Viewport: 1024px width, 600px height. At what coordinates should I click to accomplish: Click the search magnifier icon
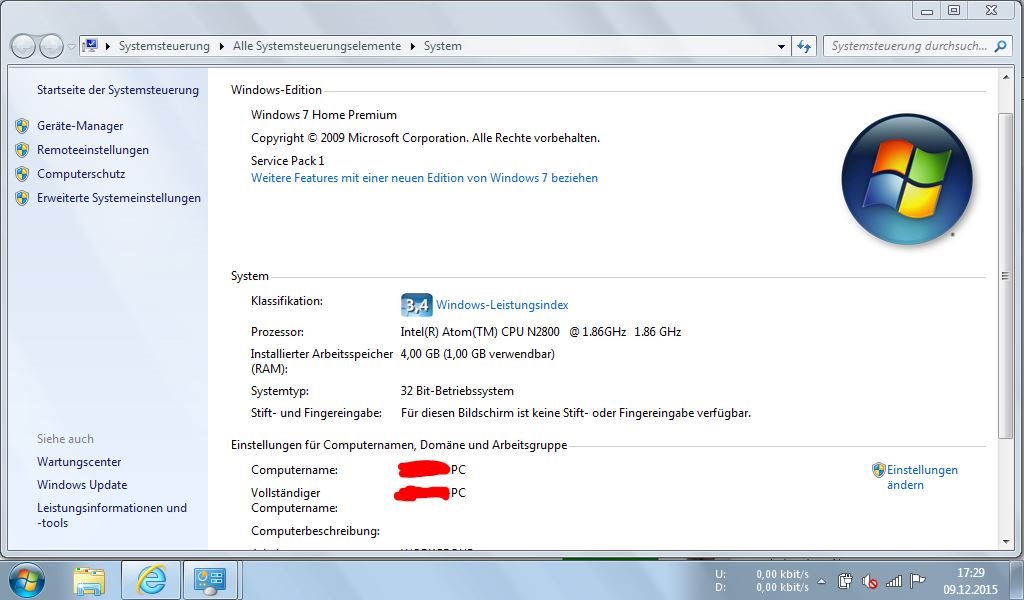click(1000, 46)
